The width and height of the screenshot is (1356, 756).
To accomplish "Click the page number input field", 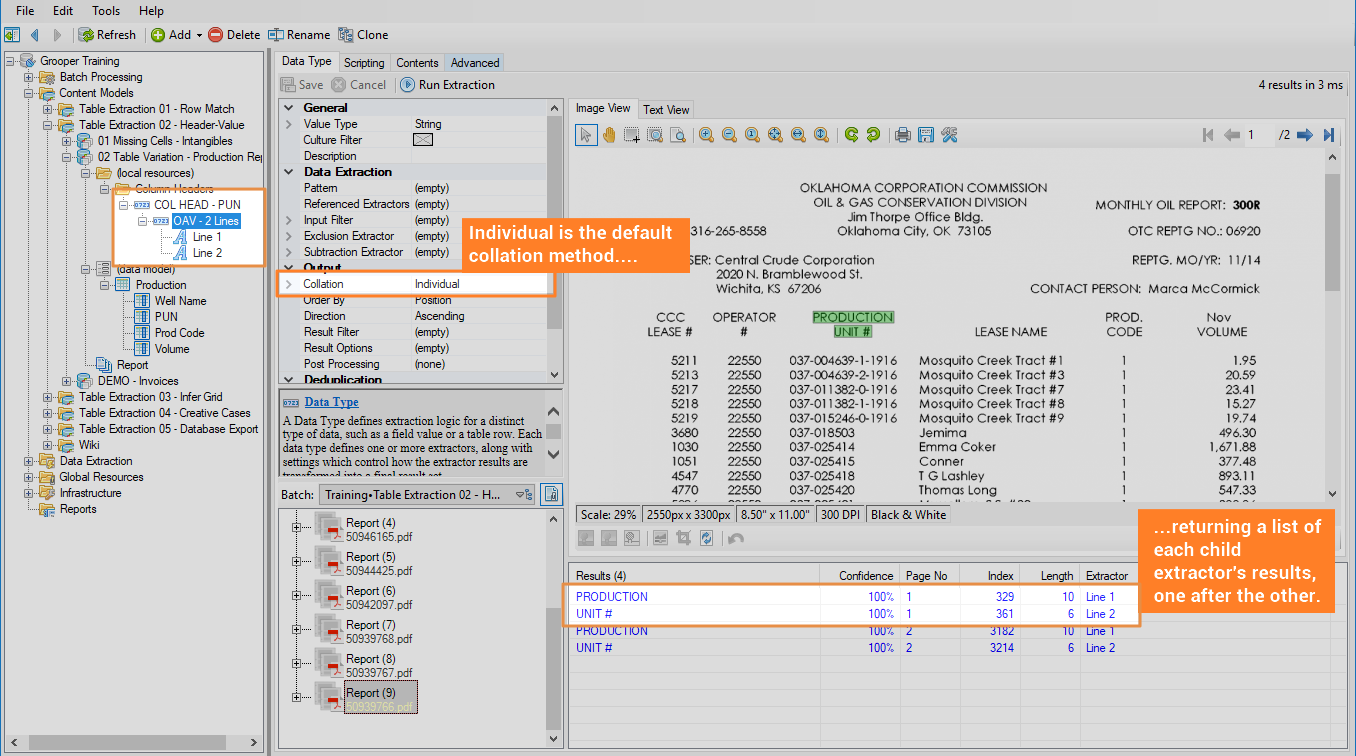I will [1259, 135].
